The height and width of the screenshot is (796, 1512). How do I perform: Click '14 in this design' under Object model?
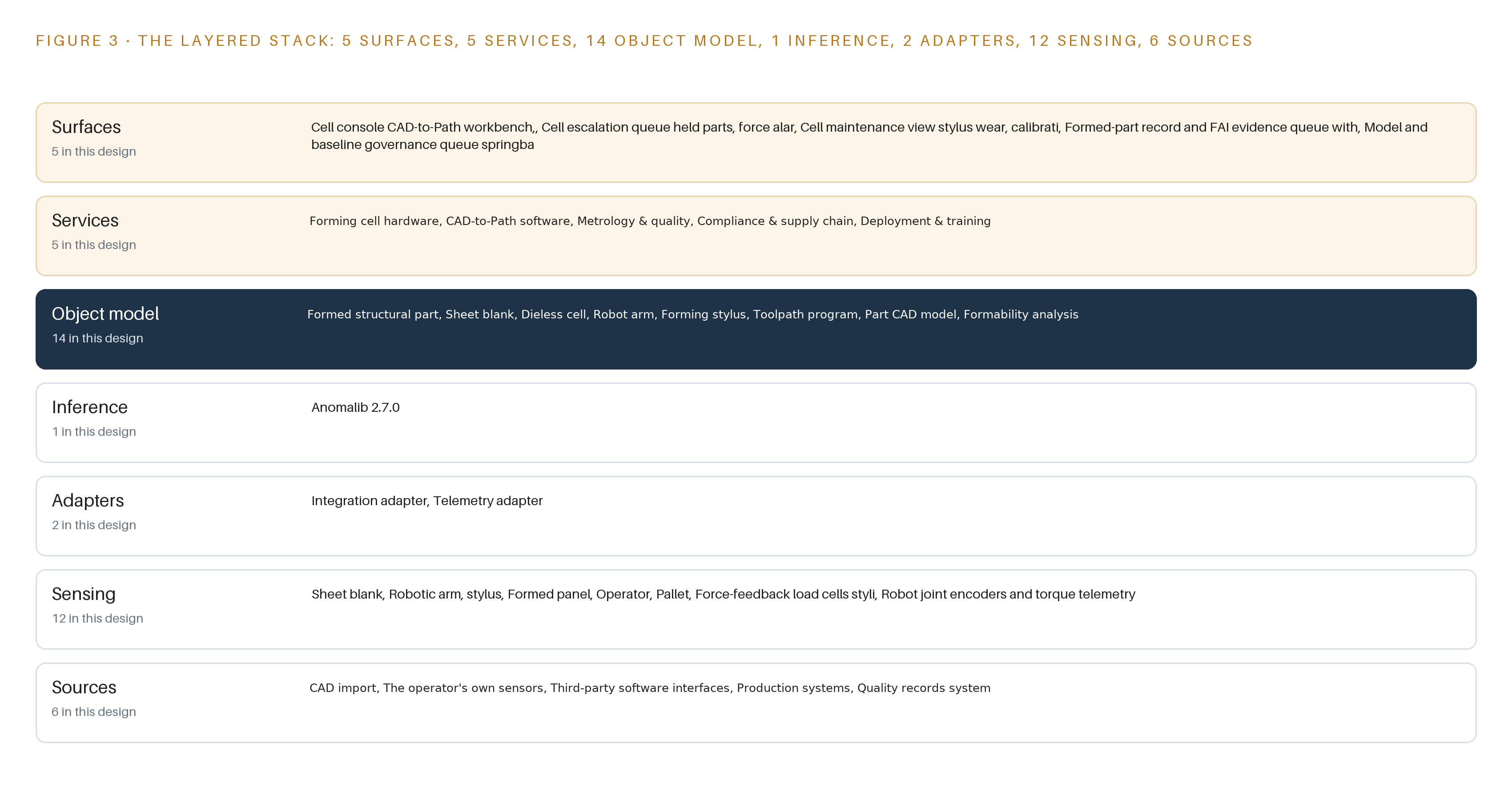(x=97, y=338)
